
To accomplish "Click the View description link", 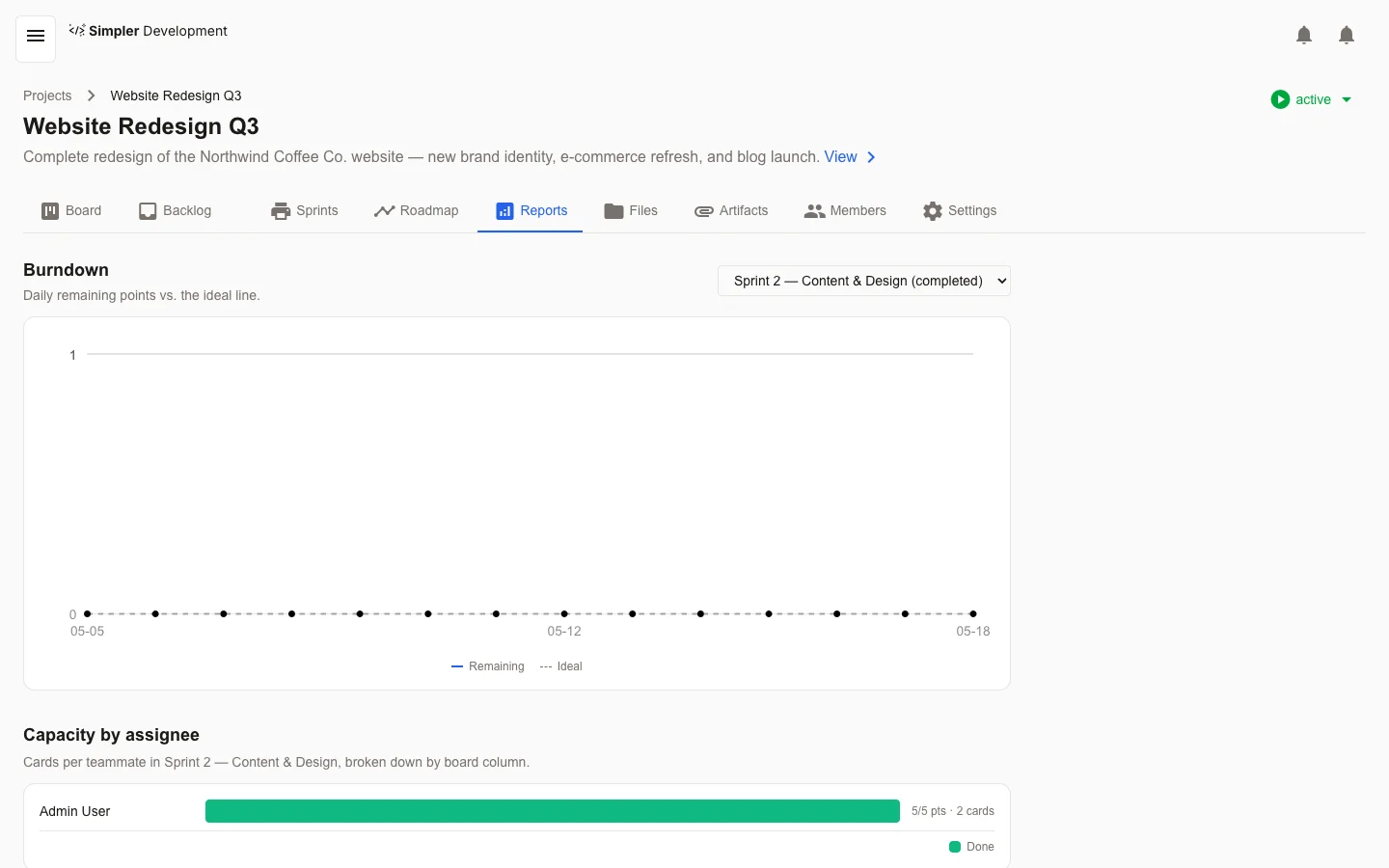I will coord(840,157).
